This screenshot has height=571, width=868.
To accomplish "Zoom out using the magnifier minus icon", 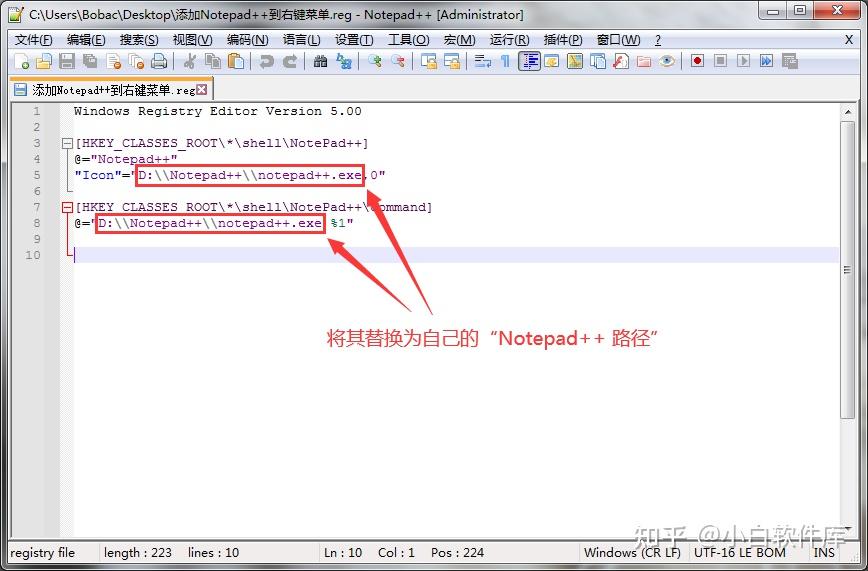I will [x=397, y=61].
